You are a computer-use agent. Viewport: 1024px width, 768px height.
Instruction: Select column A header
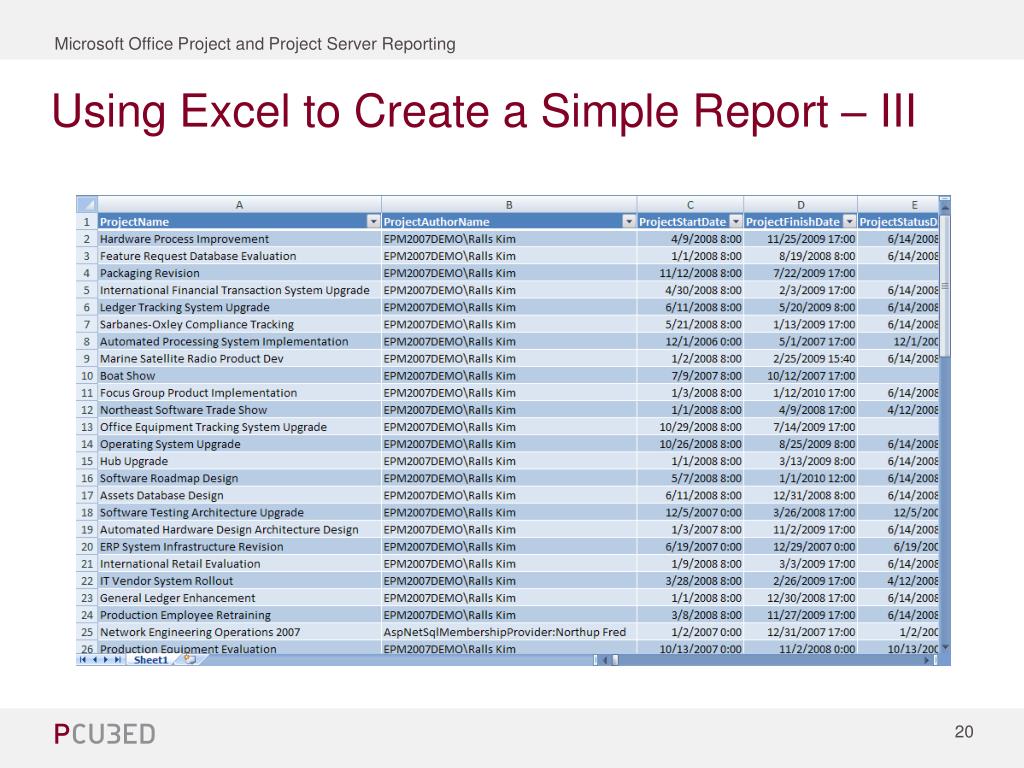click(x=239, y=205)
